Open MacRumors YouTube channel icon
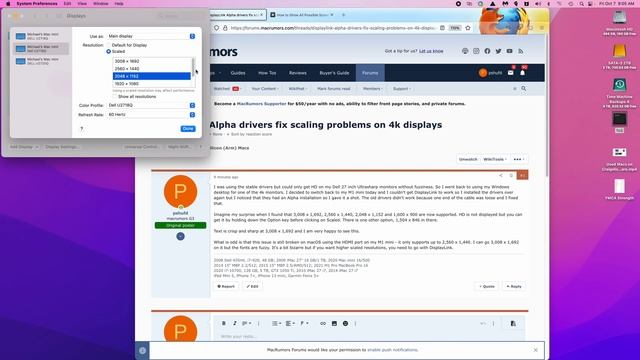 pyautogui.click(x=509, y=51)
